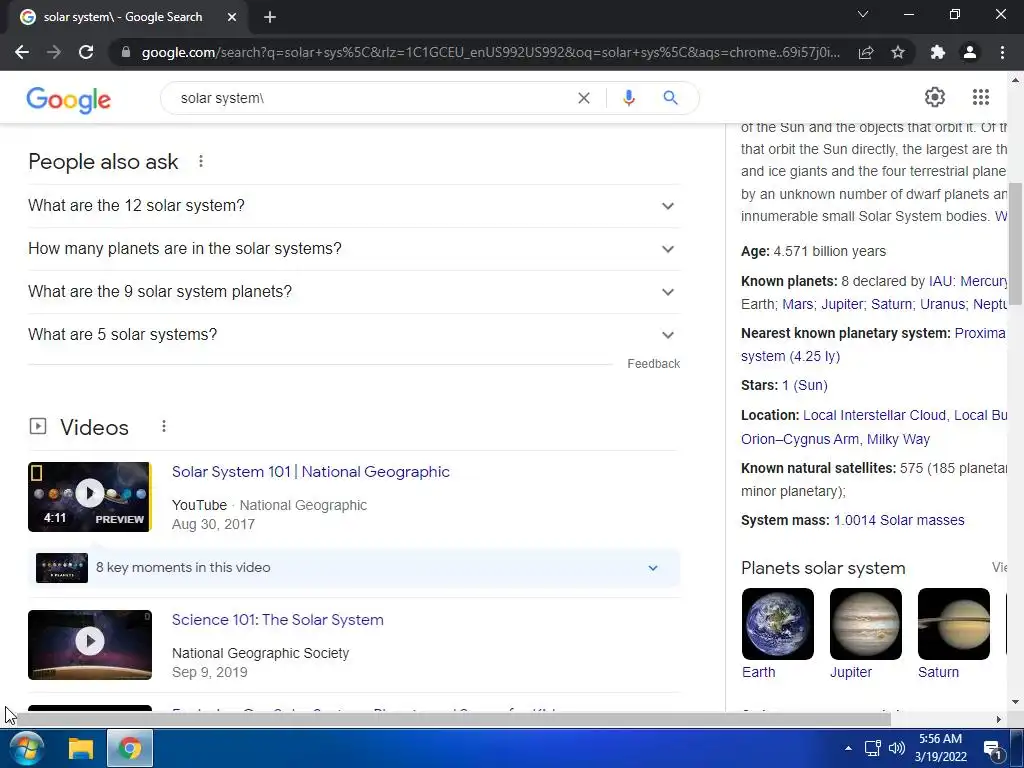Open 1 (Sun) stars link
Image resolution: width=1024 pixels, height=768 pixels.
805,385
